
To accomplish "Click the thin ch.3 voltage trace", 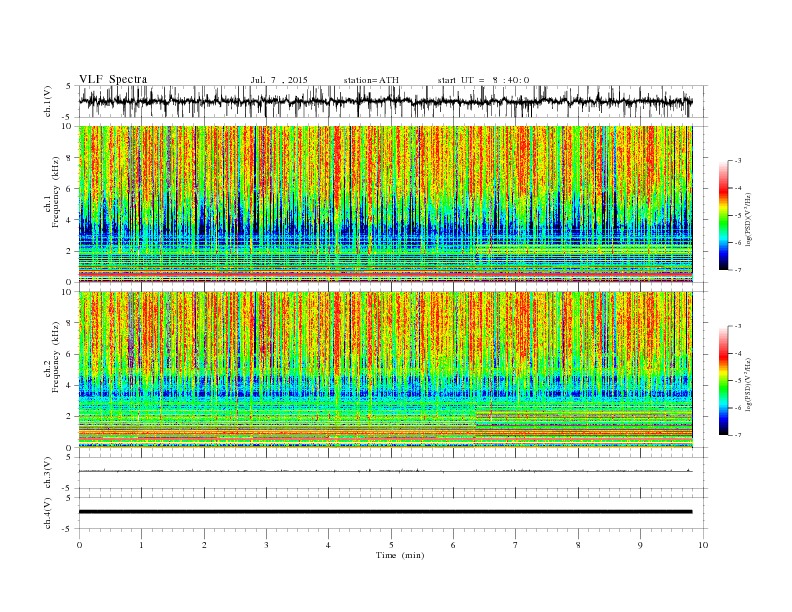I will tap(385, 471).
